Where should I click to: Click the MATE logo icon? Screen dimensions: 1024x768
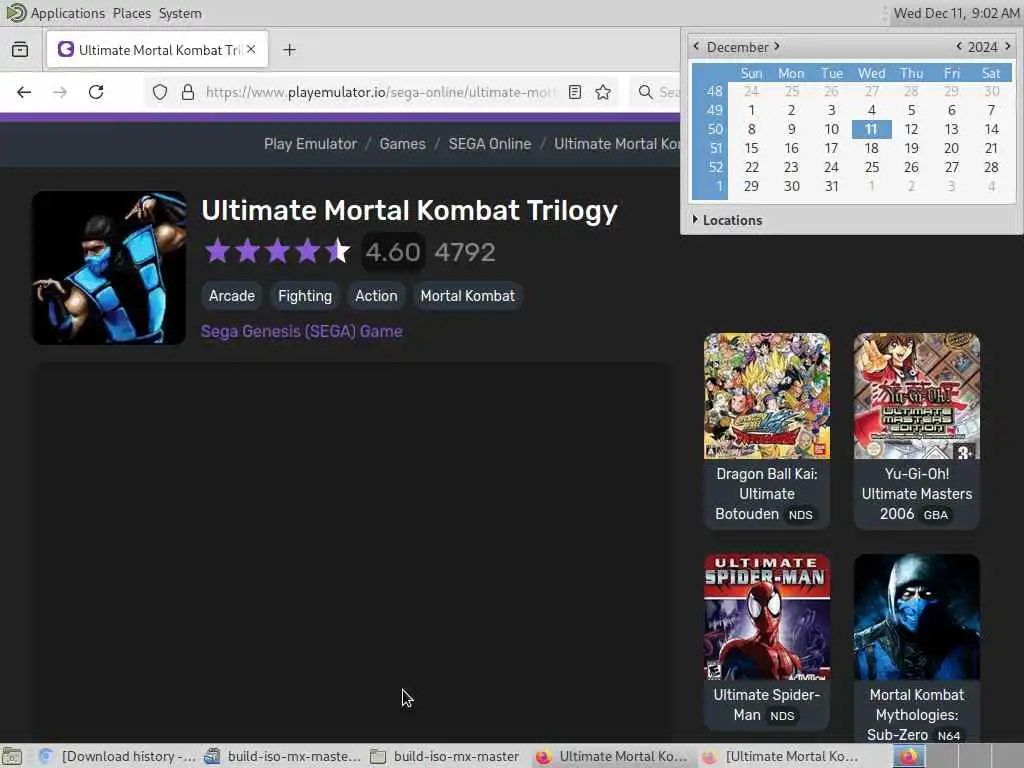pyautogui.click(x=15, y=13)
